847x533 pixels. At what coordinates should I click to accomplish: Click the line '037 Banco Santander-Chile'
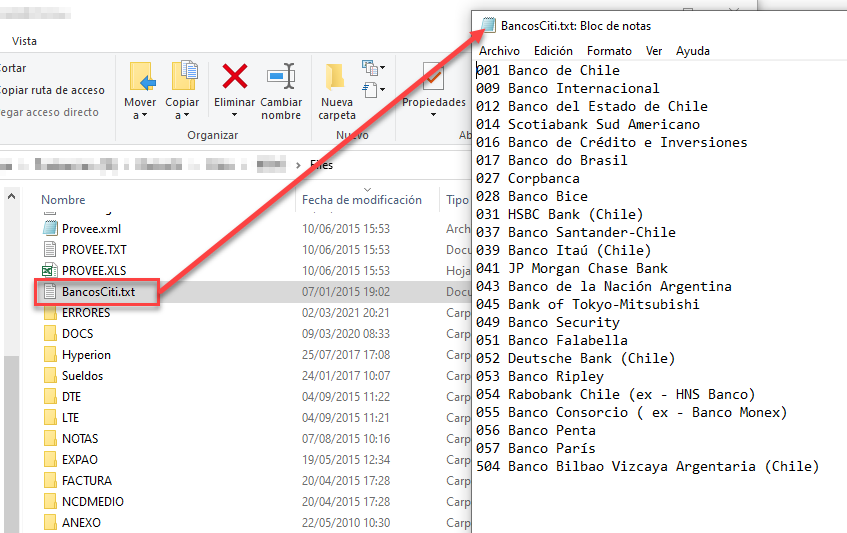click(576, 232)
